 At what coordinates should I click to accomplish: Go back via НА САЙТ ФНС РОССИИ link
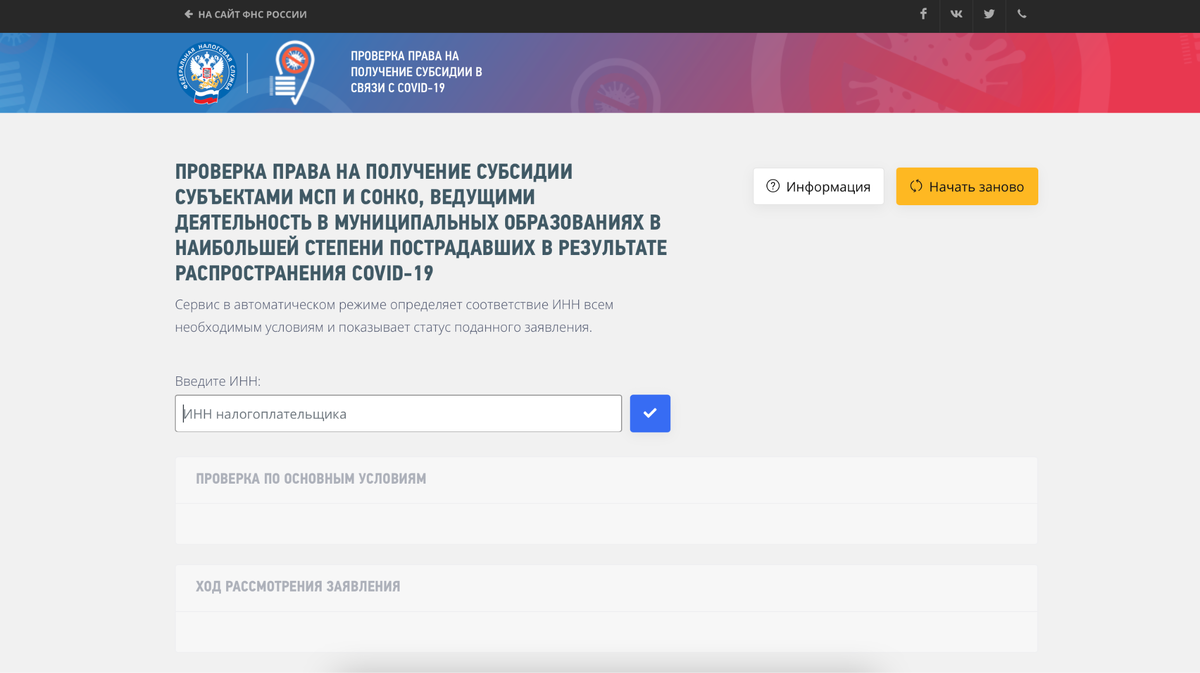246,15
